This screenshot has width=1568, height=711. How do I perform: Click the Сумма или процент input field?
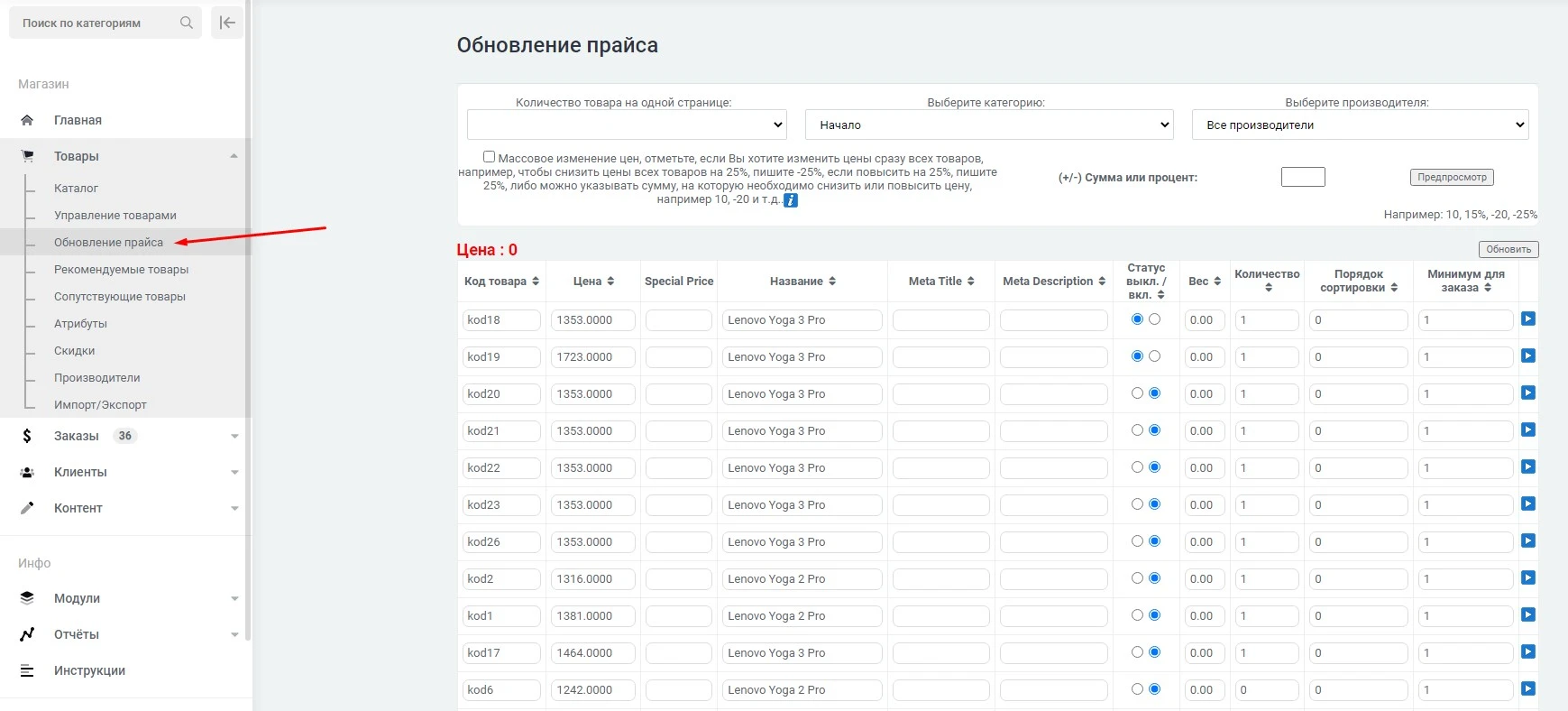coord(1303,177)
